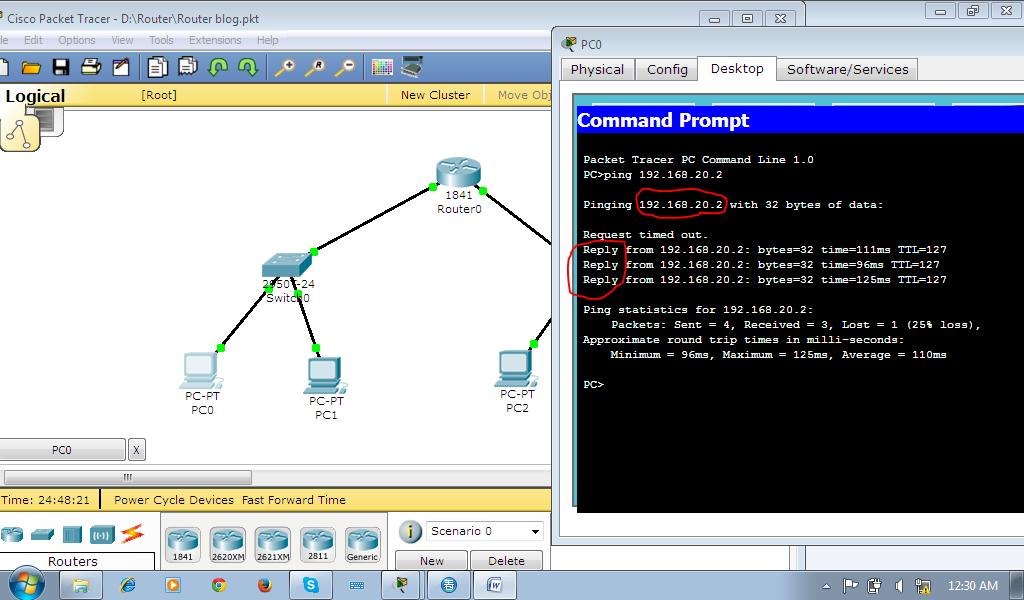Pick the 1841 router model
Screen dimensions: 1024x600
183,545
